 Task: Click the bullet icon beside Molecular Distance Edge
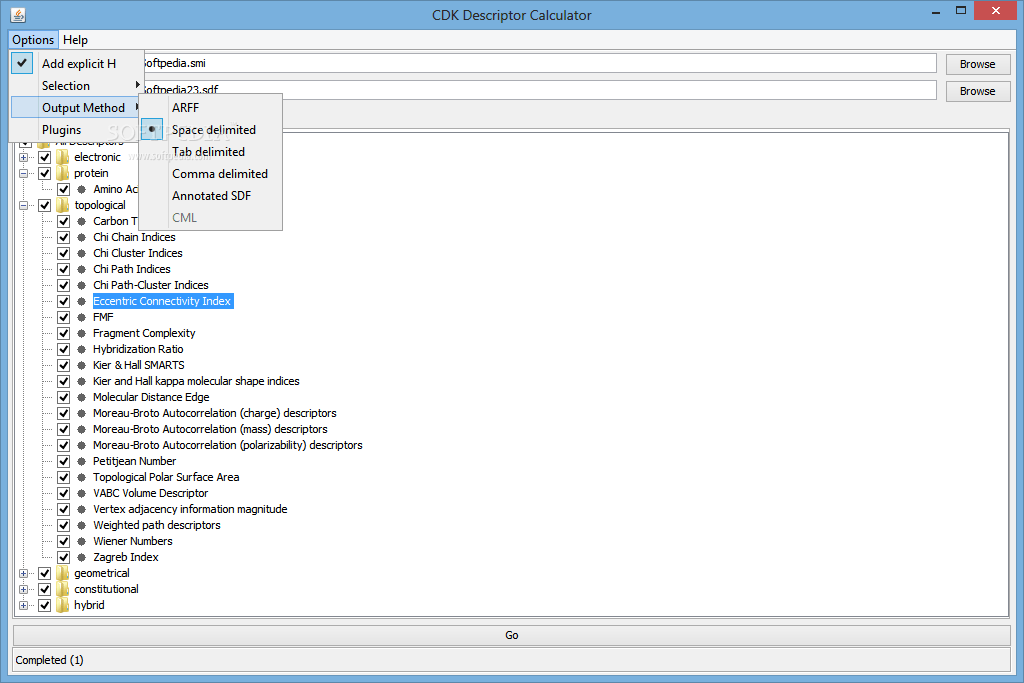coord(82,397)
